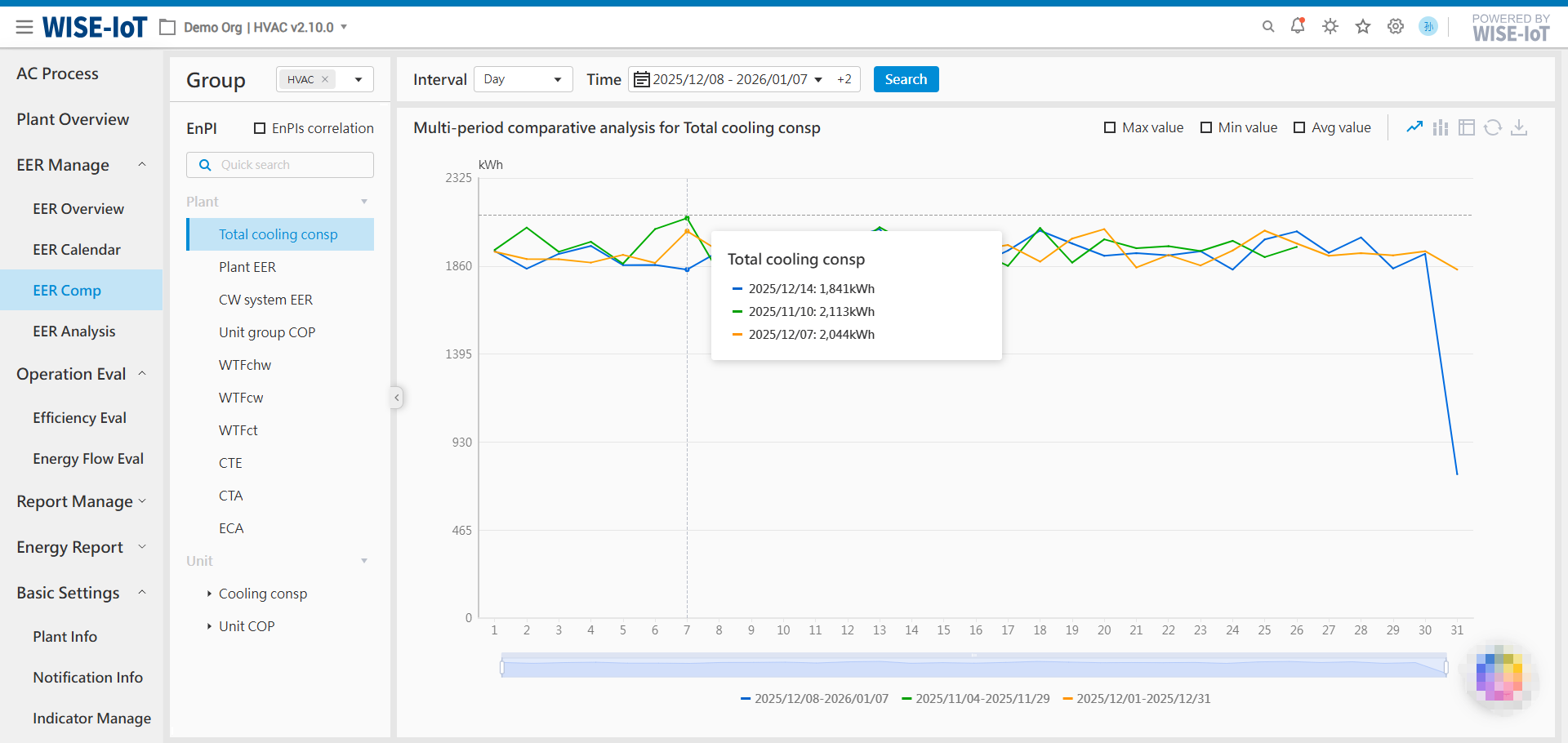1568x743 pixels.
Task: Show data as table view
Action: click(x=1467, y=127)
